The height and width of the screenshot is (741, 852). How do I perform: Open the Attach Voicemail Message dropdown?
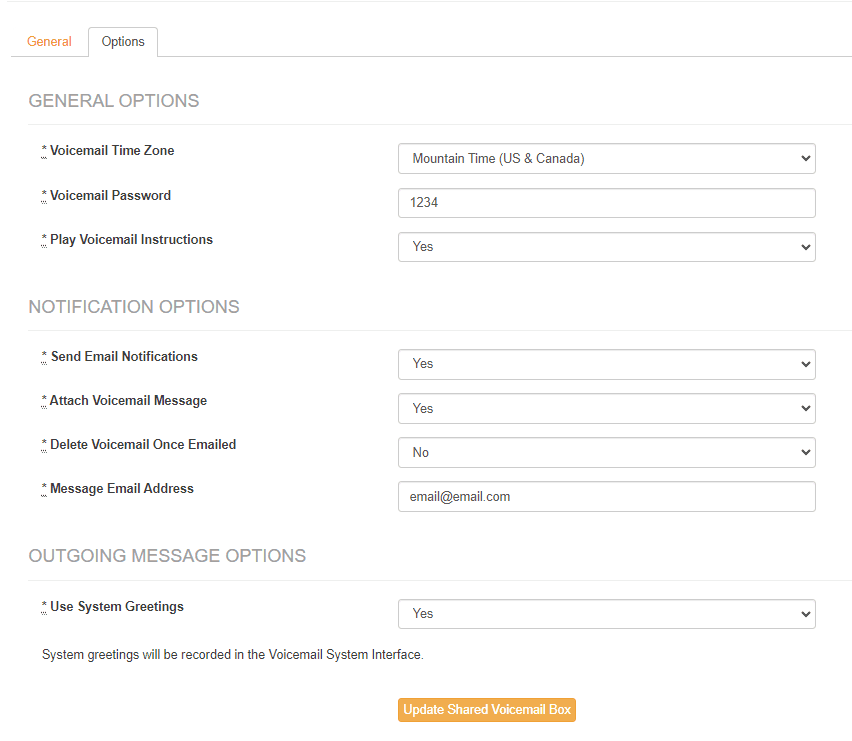tap(606, 409)
